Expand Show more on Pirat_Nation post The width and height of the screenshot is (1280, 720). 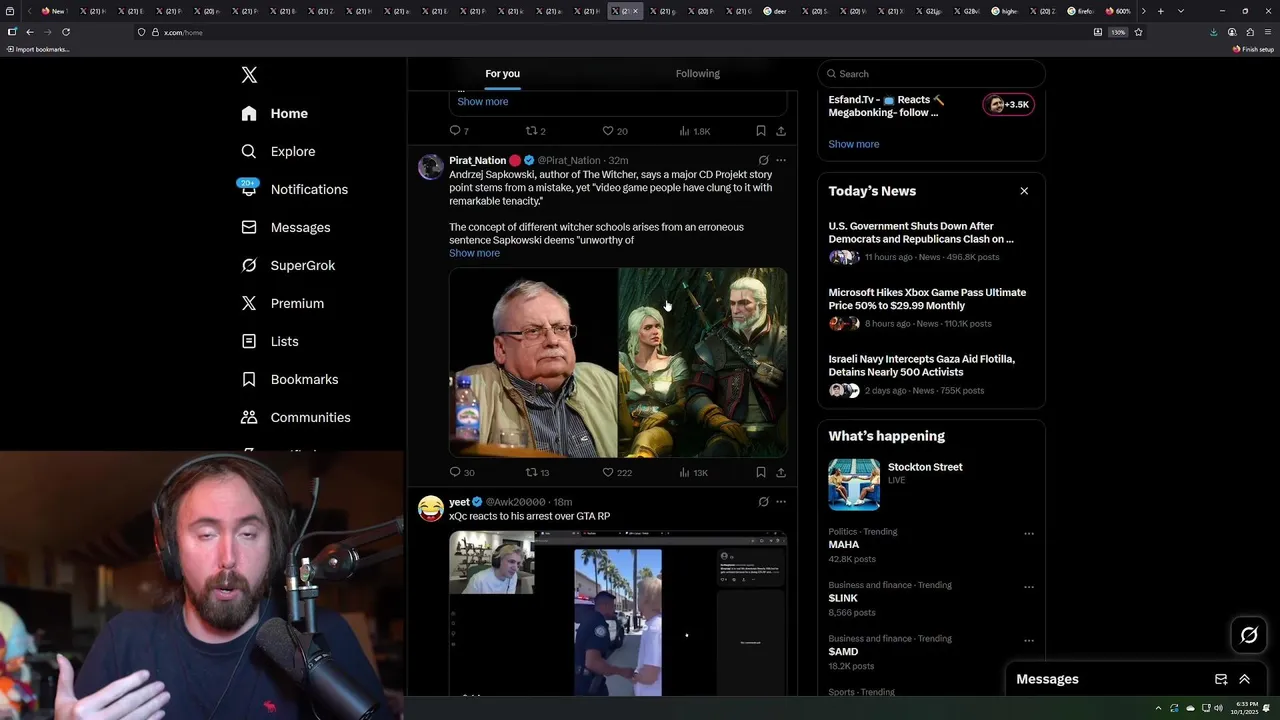point(474,253)
